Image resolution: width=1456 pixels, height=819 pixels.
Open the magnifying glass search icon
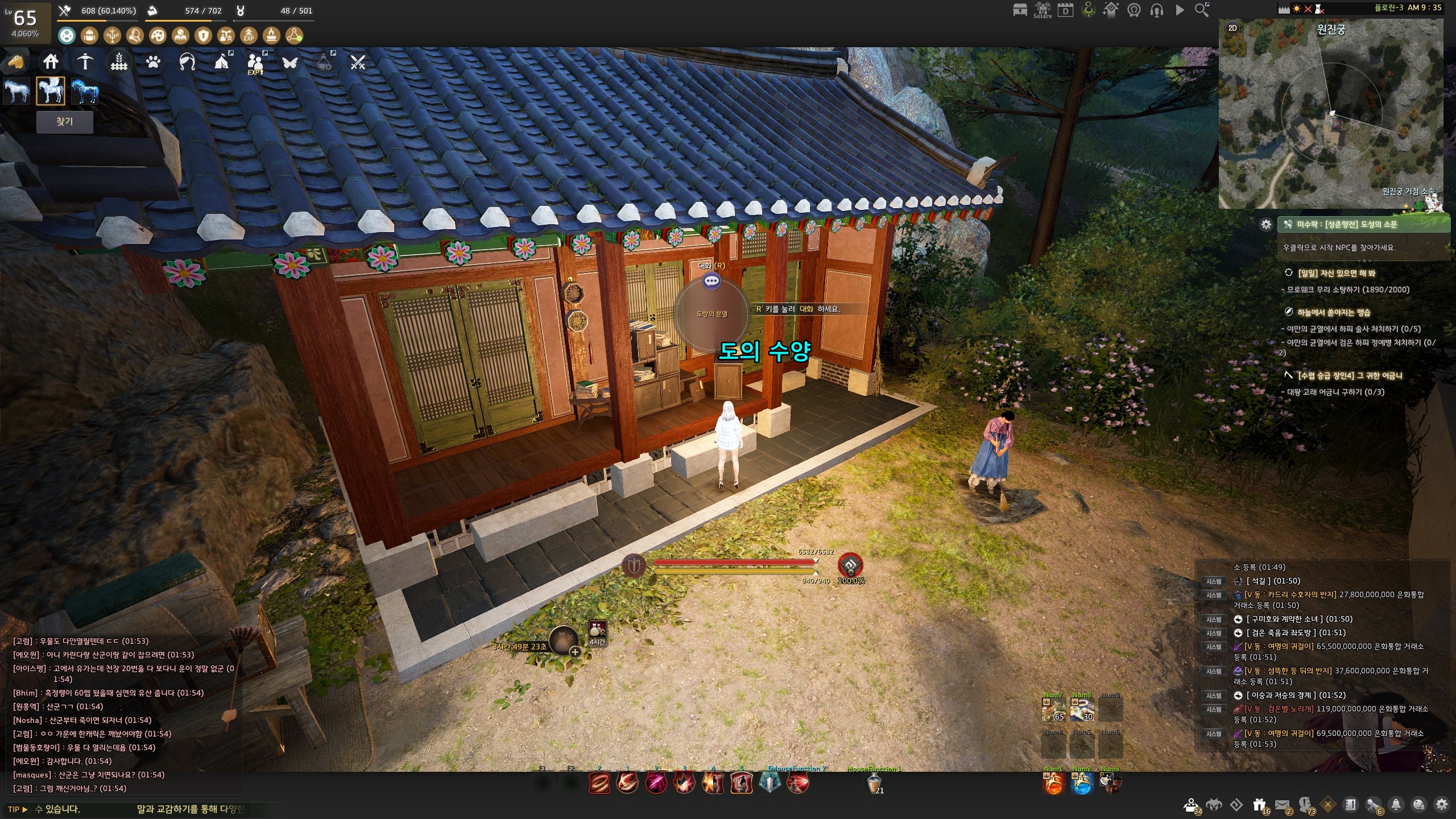1202,10
